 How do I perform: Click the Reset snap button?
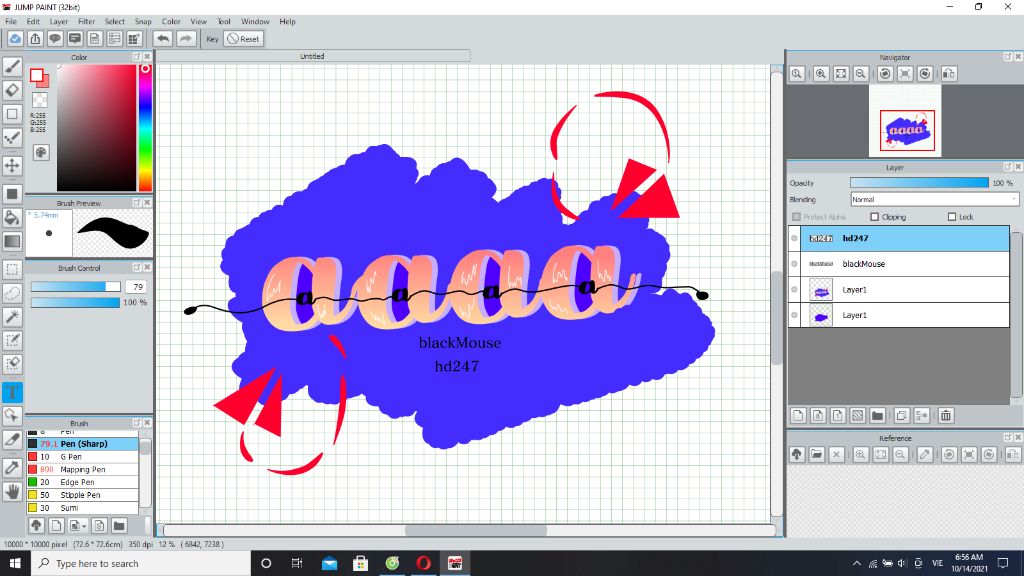243,39
